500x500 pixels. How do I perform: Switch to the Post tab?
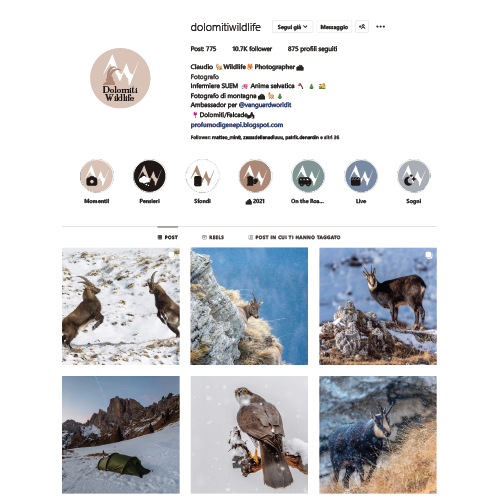pos(168,237)
